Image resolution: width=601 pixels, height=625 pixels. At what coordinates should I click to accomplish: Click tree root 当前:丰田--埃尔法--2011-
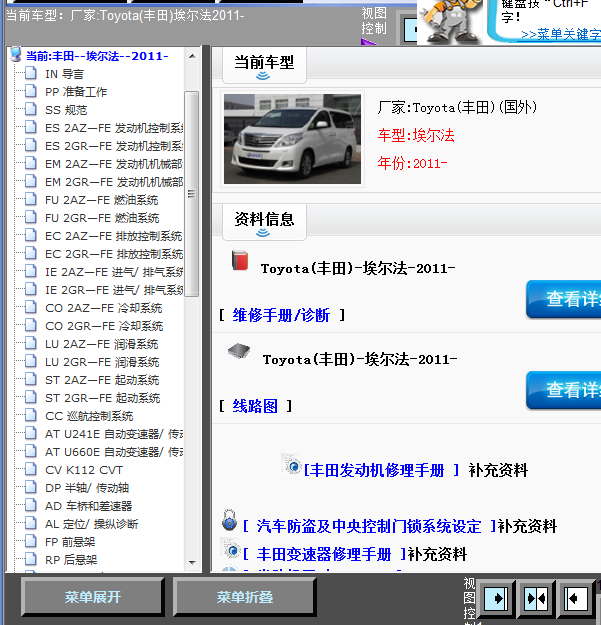pos(97,56)
